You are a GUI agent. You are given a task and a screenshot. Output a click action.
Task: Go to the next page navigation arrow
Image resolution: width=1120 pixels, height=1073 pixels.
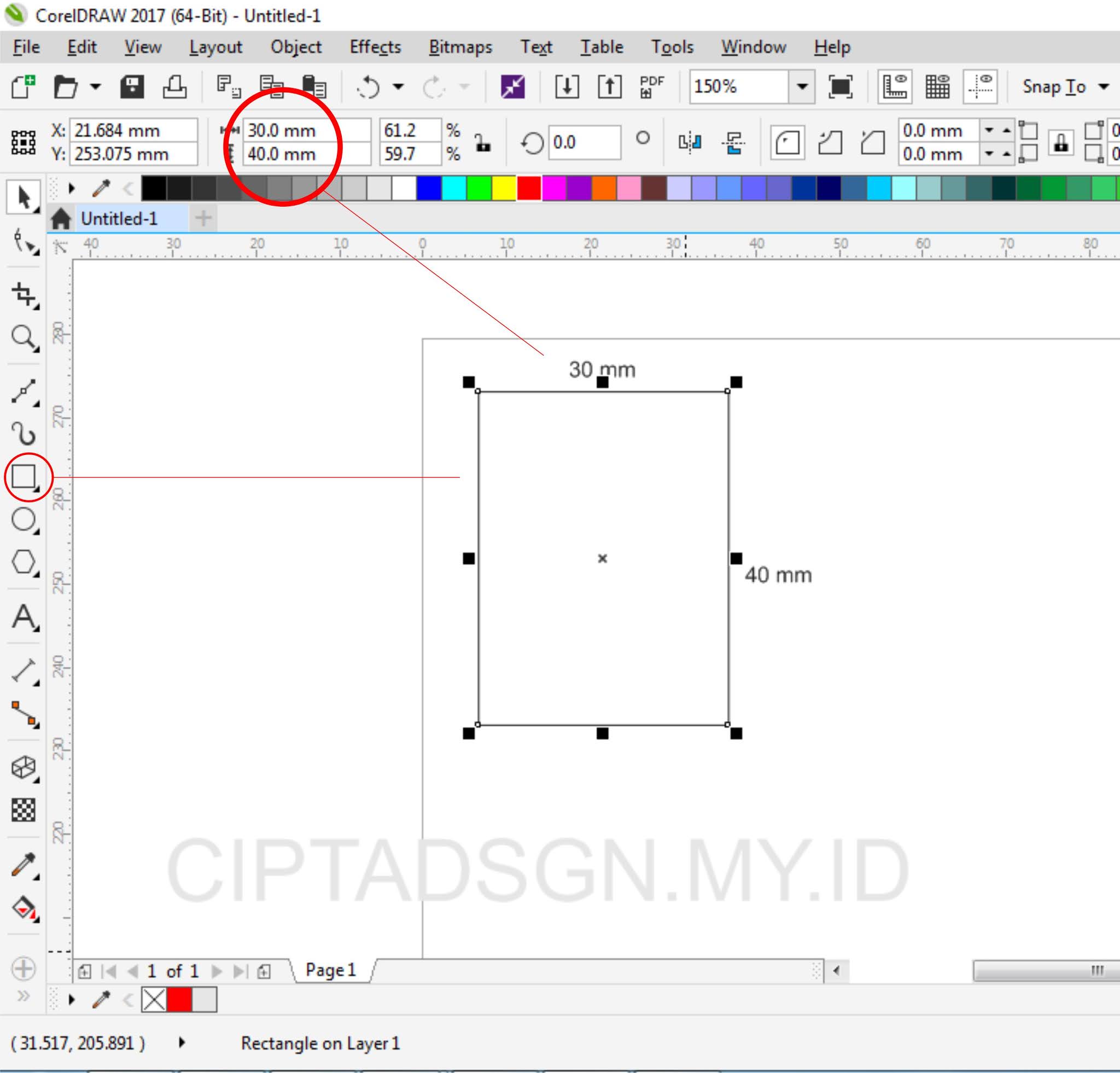(217, 971)
